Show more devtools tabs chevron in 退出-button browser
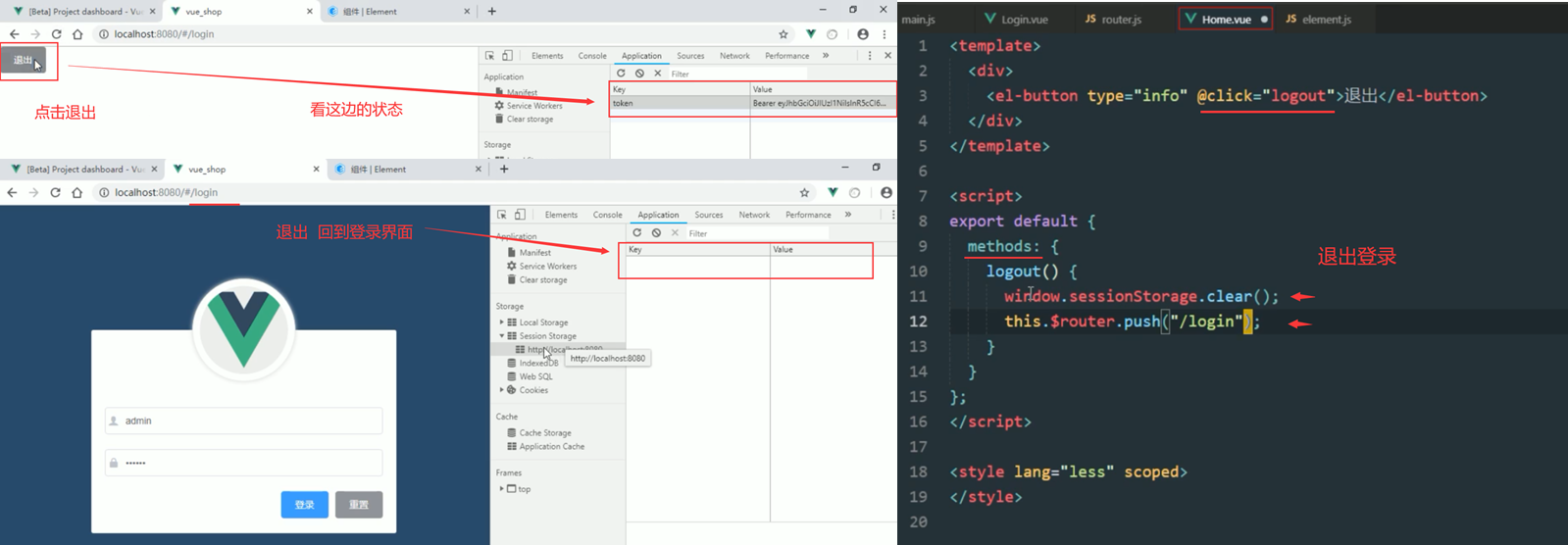1568x545 pixels. pos(826,56)
